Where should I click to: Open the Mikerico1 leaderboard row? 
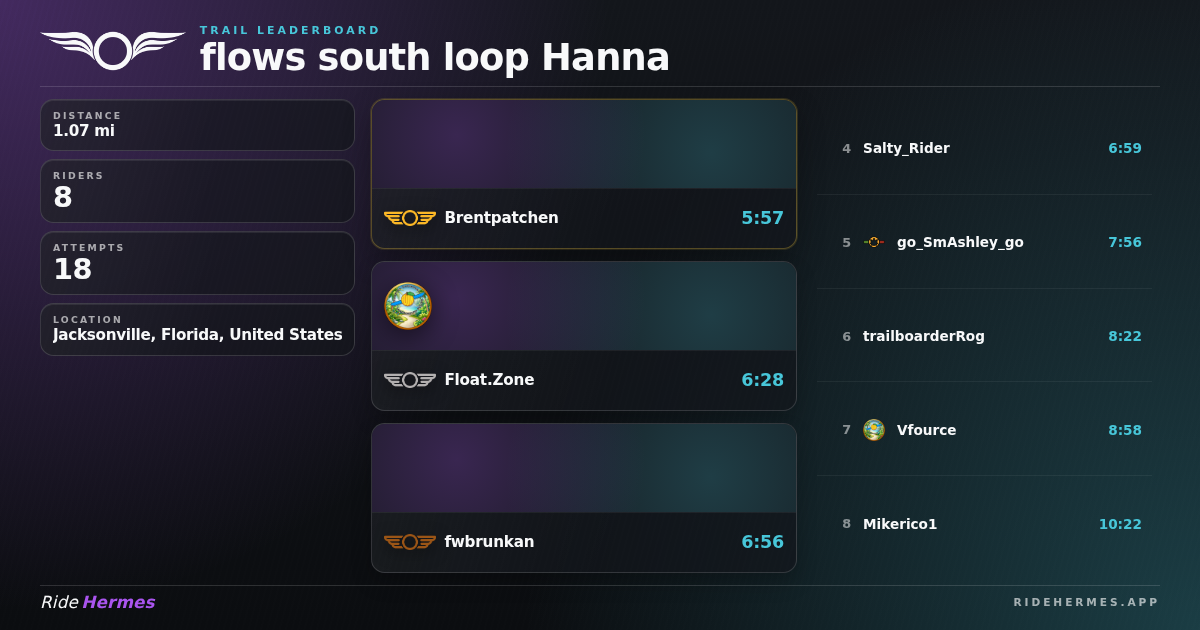click(984, 524)
